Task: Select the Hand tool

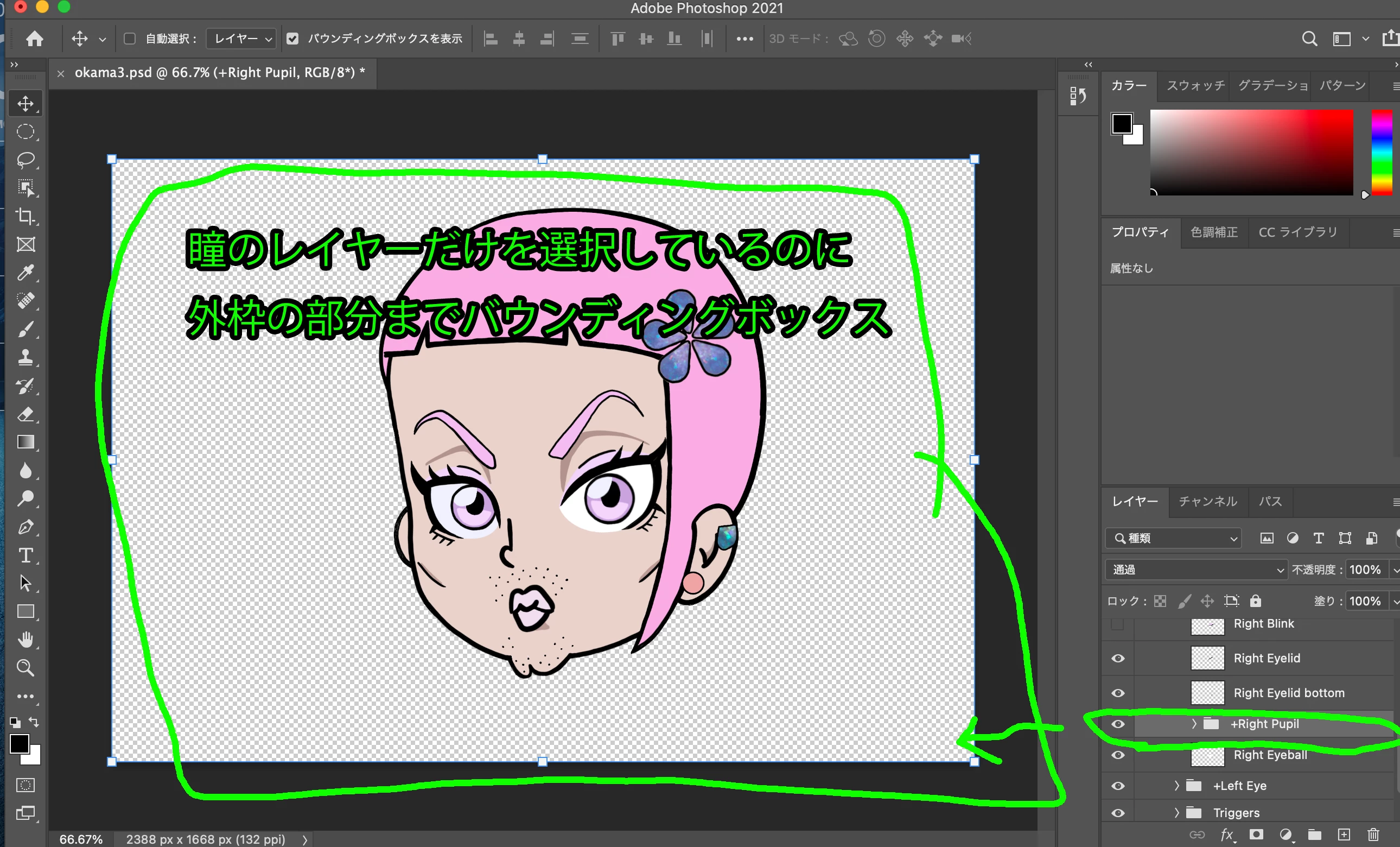Action: (x=26, y=640)
